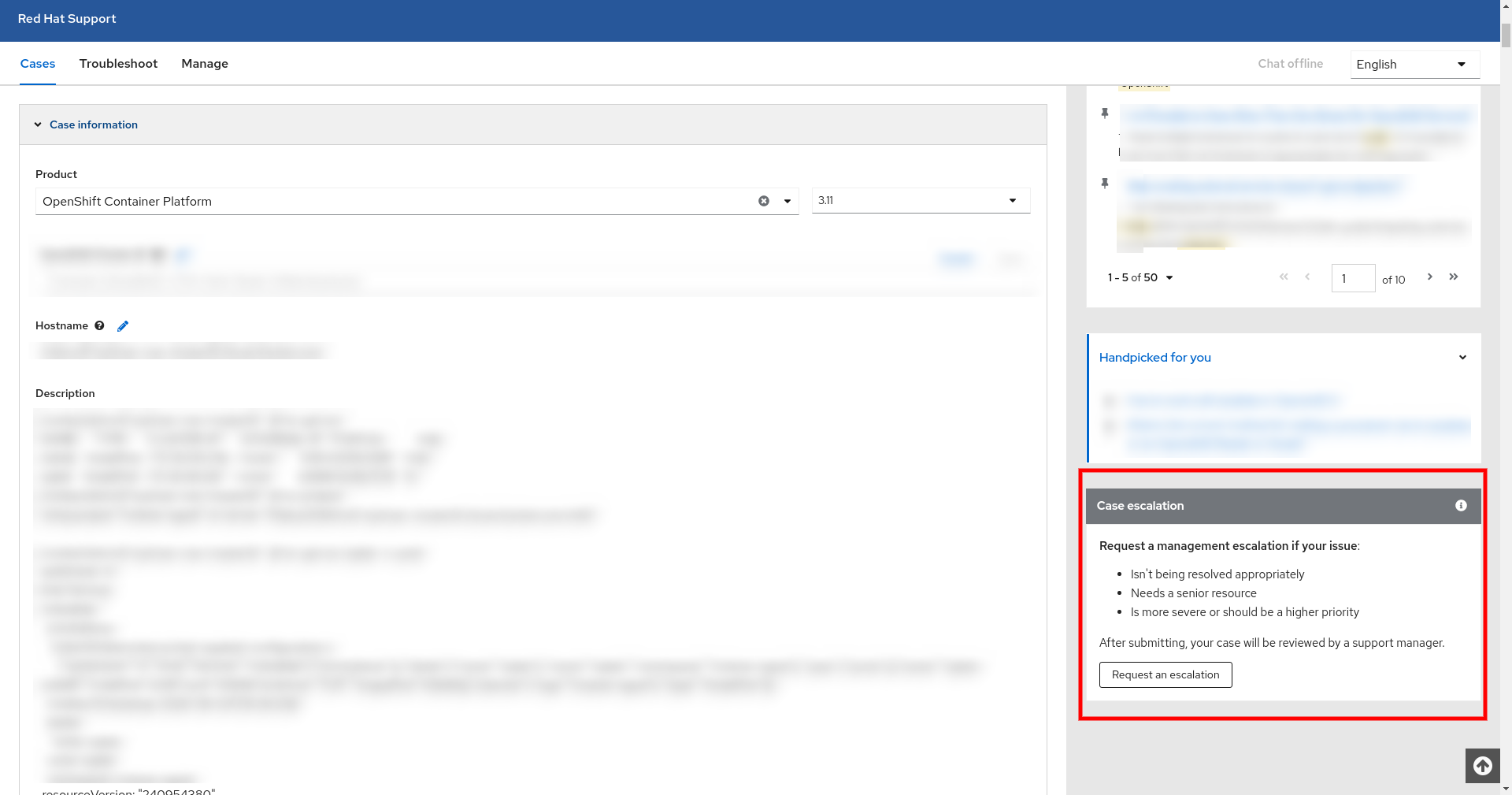
Task: Click the back to top arrow button
Action: click(x=1482, y=766)
